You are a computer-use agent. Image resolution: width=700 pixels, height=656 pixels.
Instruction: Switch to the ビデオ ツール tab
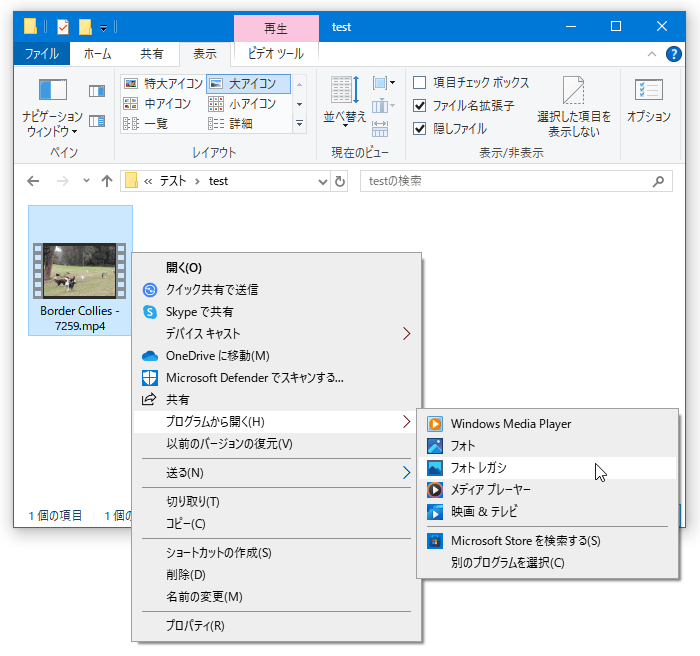pyautogui.click(x=275, y=54)
